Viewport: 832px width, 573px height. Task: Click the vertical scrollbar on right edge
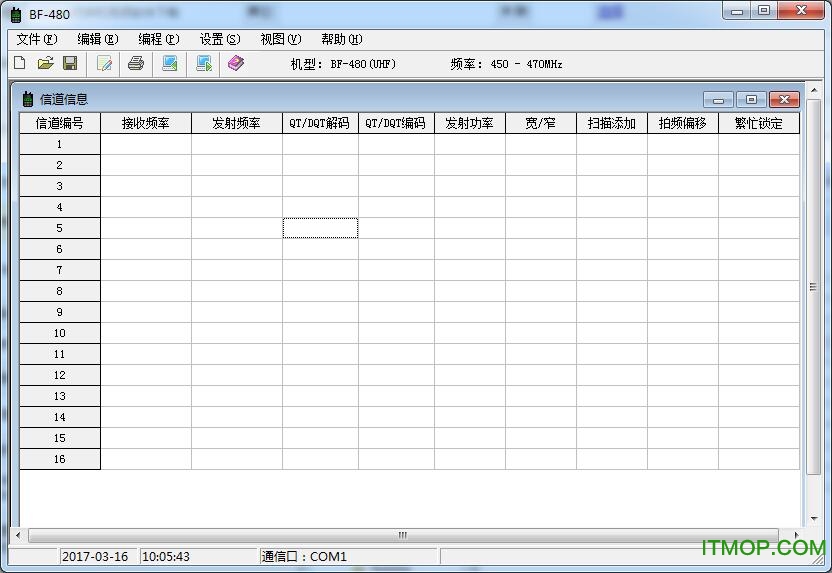[x=813, y=287]
